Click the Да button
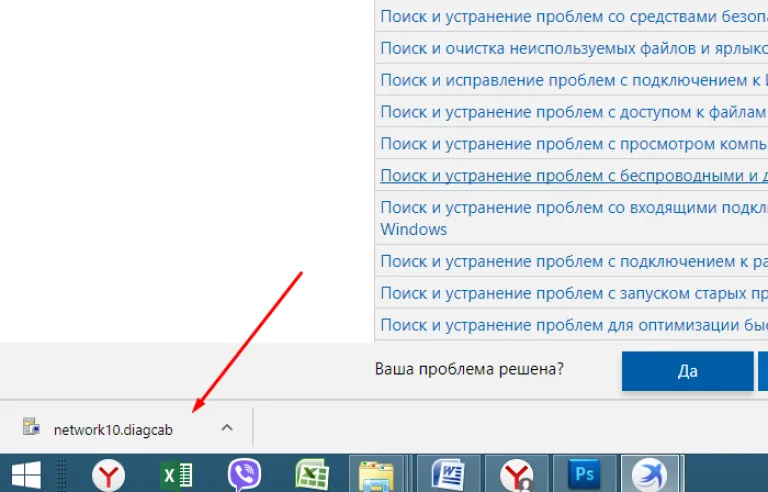The width and height of the screenshot is (768, 492). [688, 371]
